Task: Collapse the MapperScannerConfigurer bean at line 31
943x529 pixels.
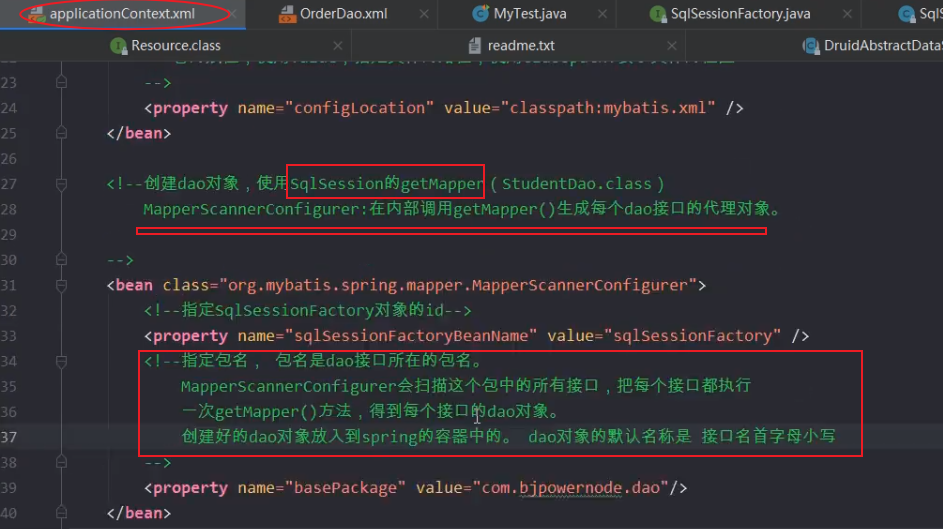Action: point(61,285)
